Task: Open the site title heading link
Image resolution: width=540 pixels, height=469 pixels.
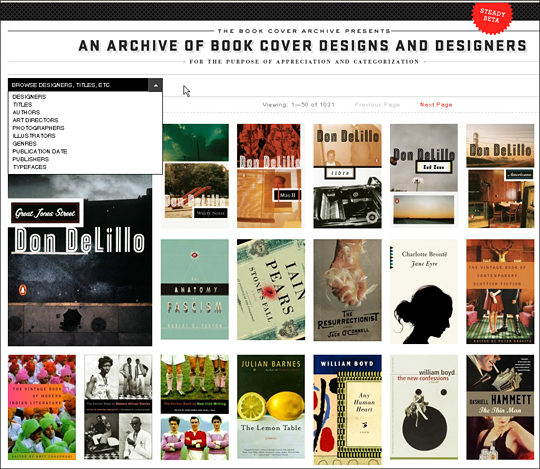Action: pyautogui.click(x=303, y=46)
